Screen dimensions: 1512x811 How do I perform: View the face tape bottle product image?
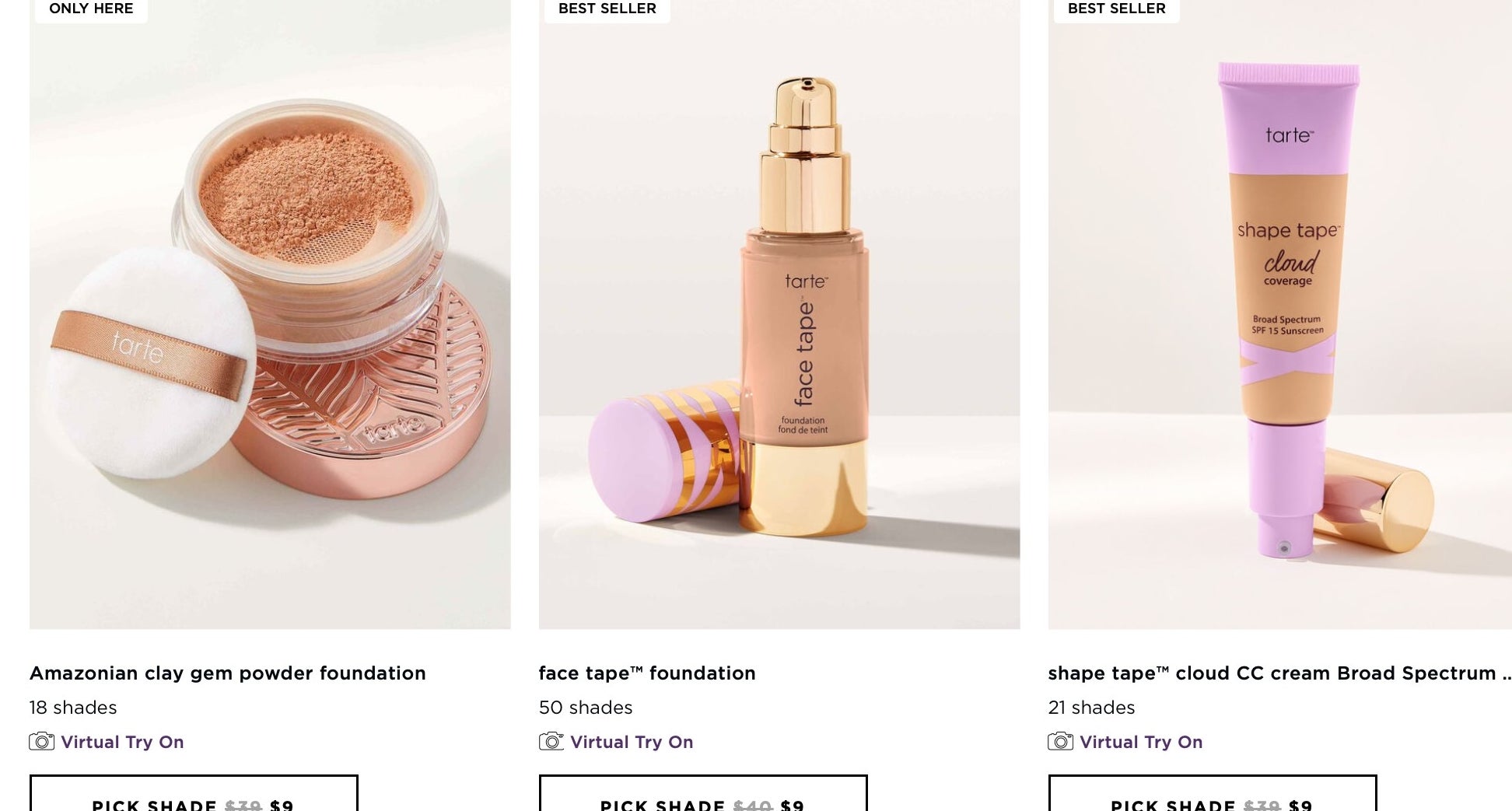click(x=779, y=314)
